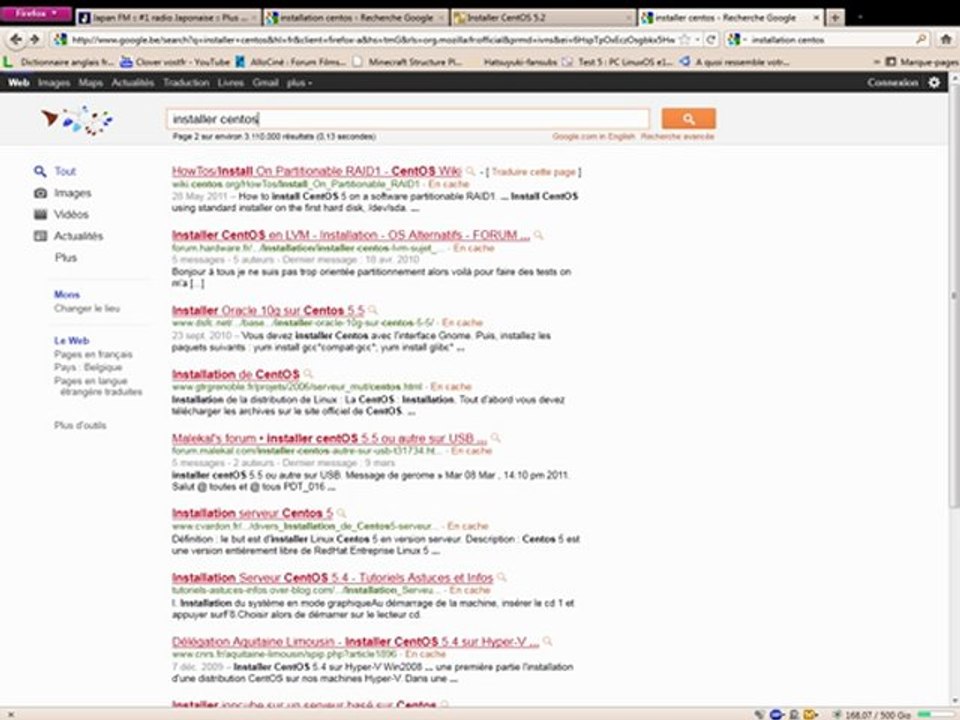The image size is (960, 720).
Task: Click Changer le lieu in sidebar
Action: click(x=87, y=309)
